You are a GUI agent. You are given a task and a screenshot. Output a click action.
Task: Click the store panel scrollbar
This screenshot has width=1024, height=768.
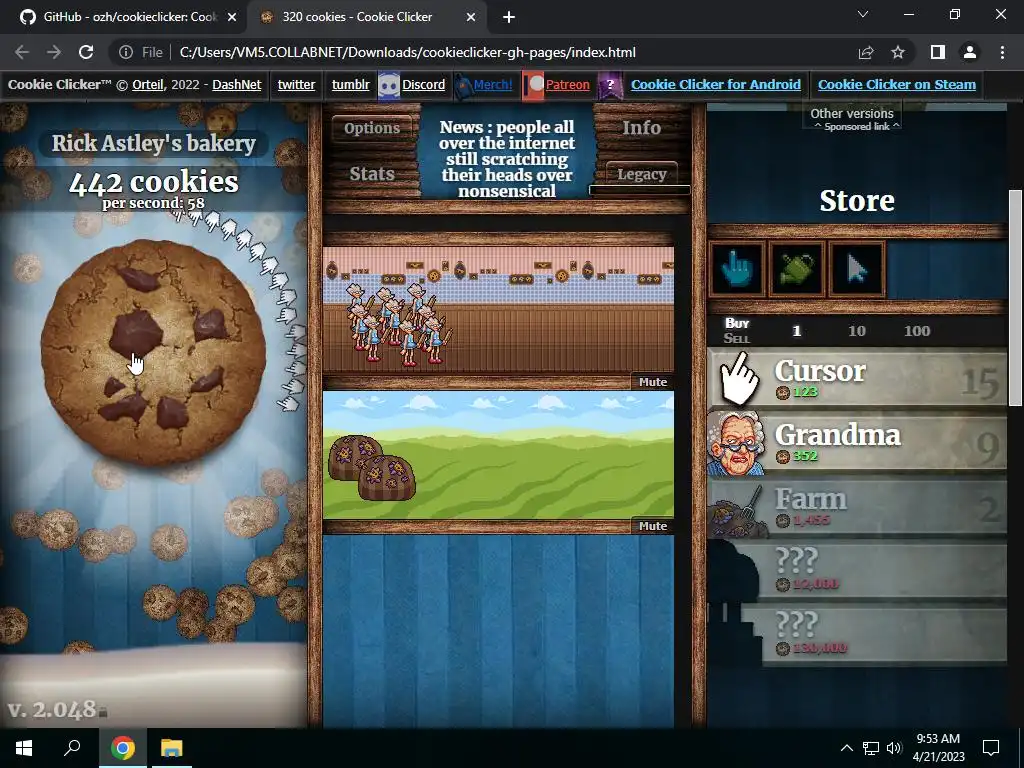(1015, 297)
